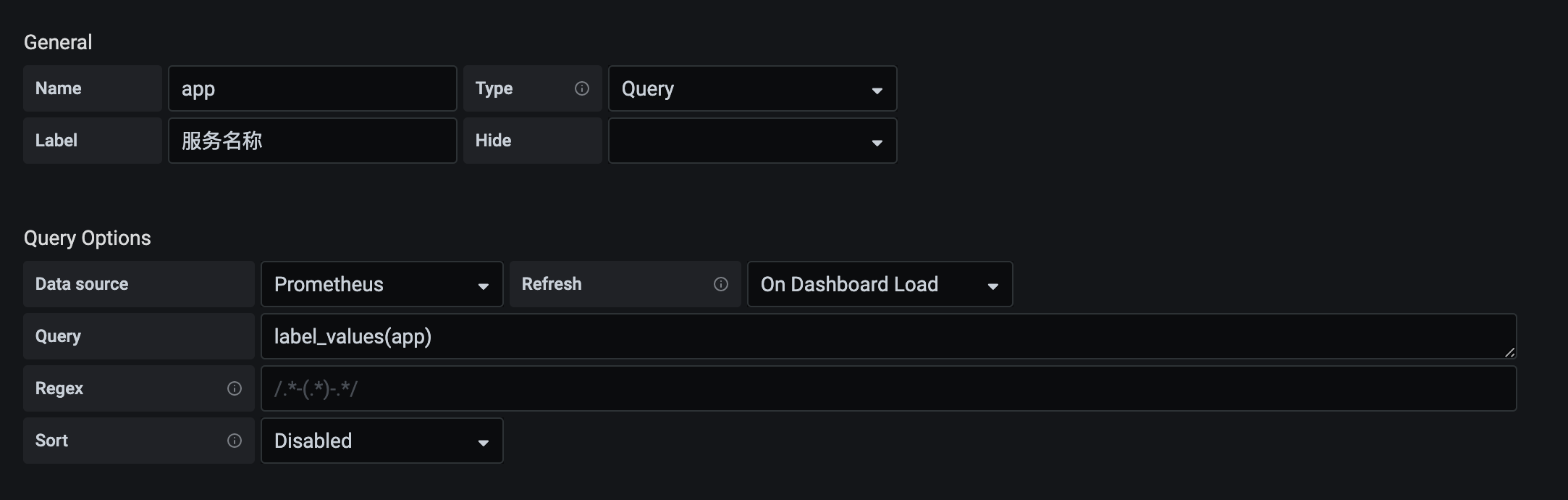Click the Hide field label
This screenshot has height=500, width=1568.
coord(494,141)
